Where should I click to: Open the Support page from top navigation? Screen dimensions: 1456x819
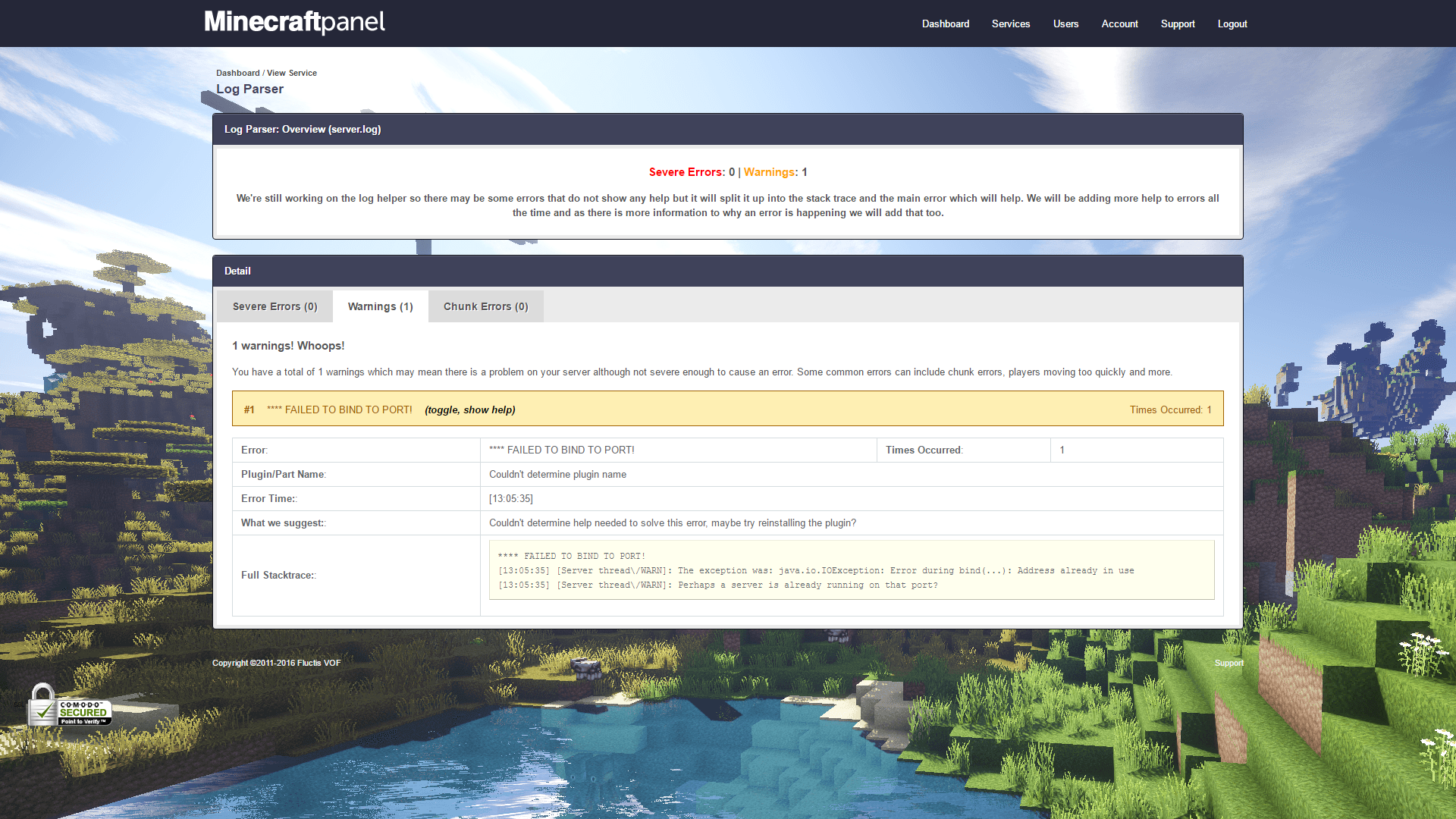pyautogui.click(x=1177, y=24)
